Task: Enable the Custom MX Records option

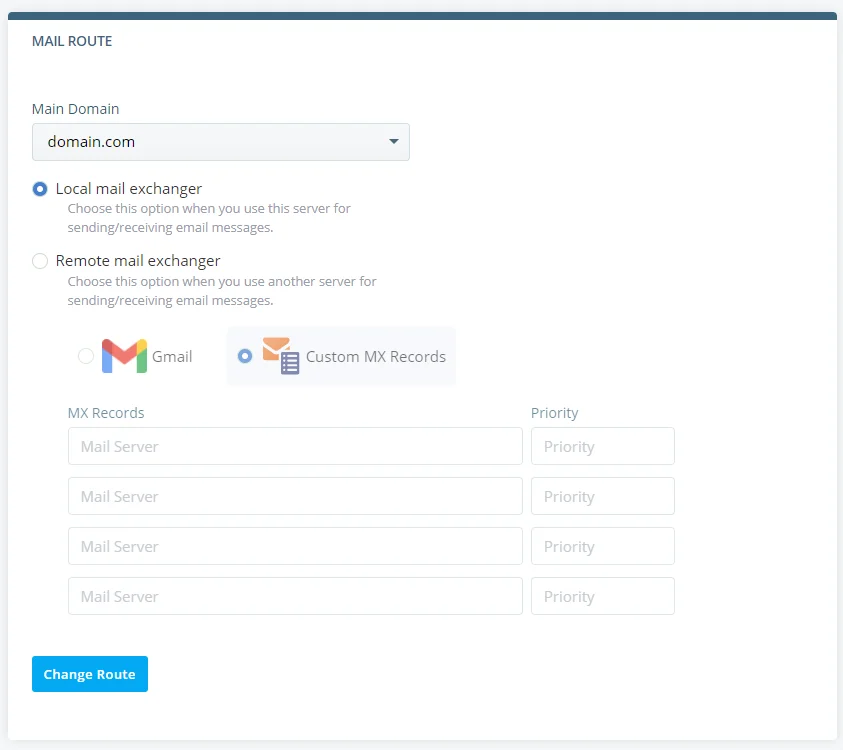Action: [245, 356]
